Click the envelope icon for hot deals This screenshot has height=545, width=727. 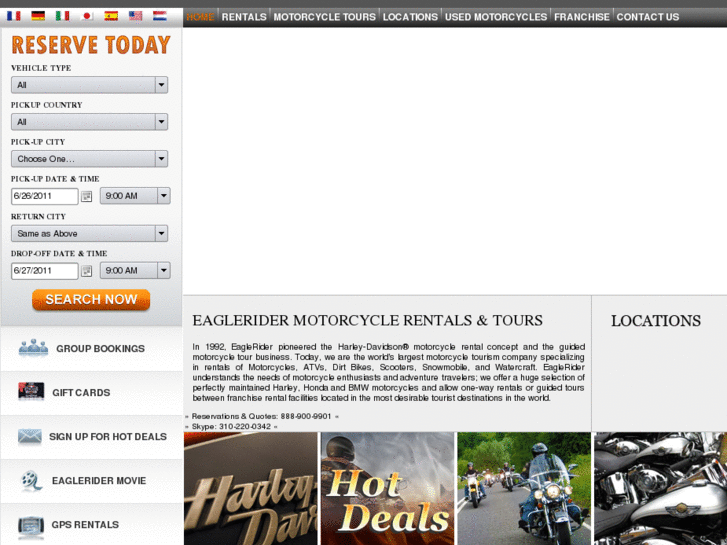coord(30,436)
